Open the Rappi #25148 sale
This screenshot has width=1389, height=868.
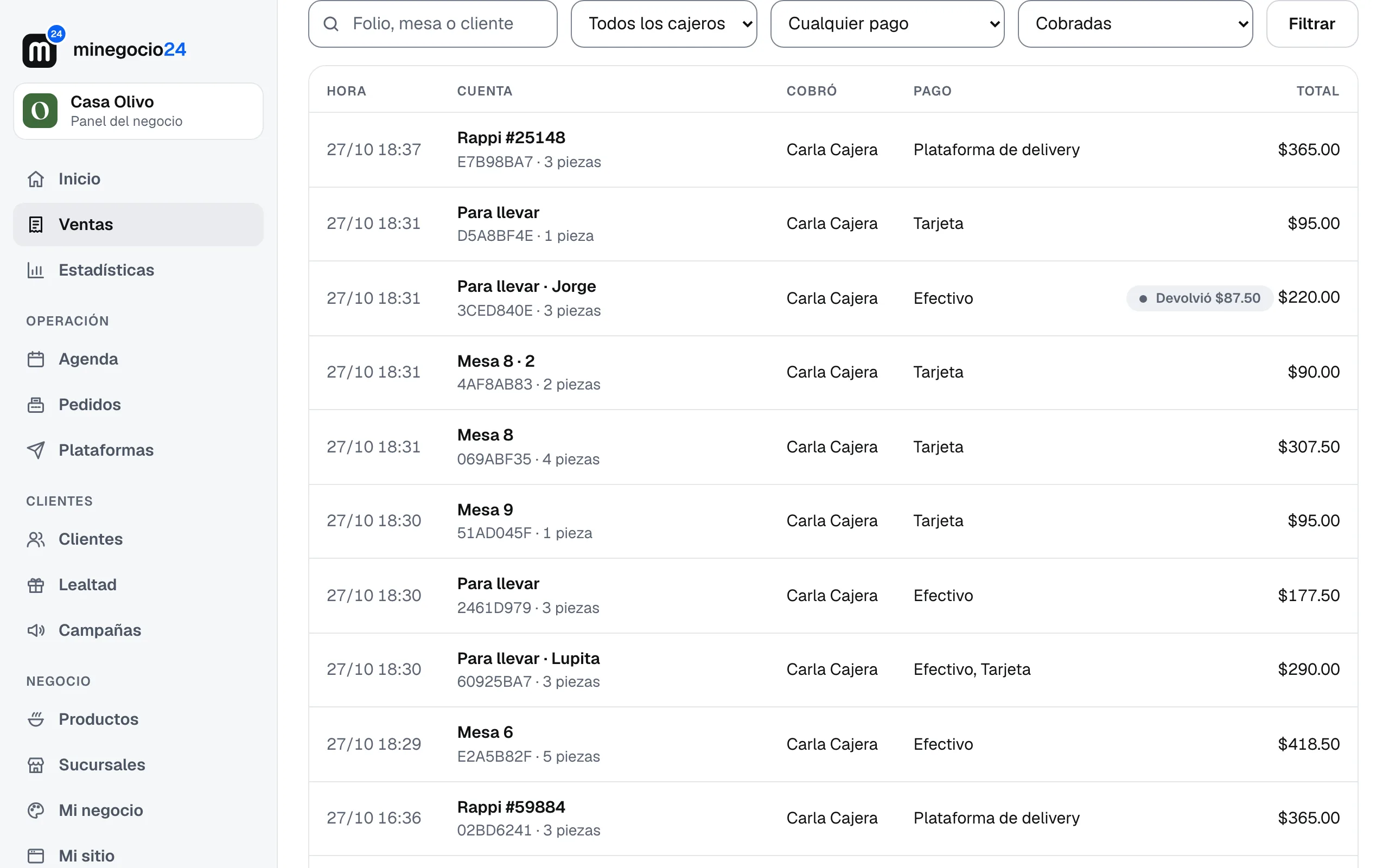(x=833, y=149)
